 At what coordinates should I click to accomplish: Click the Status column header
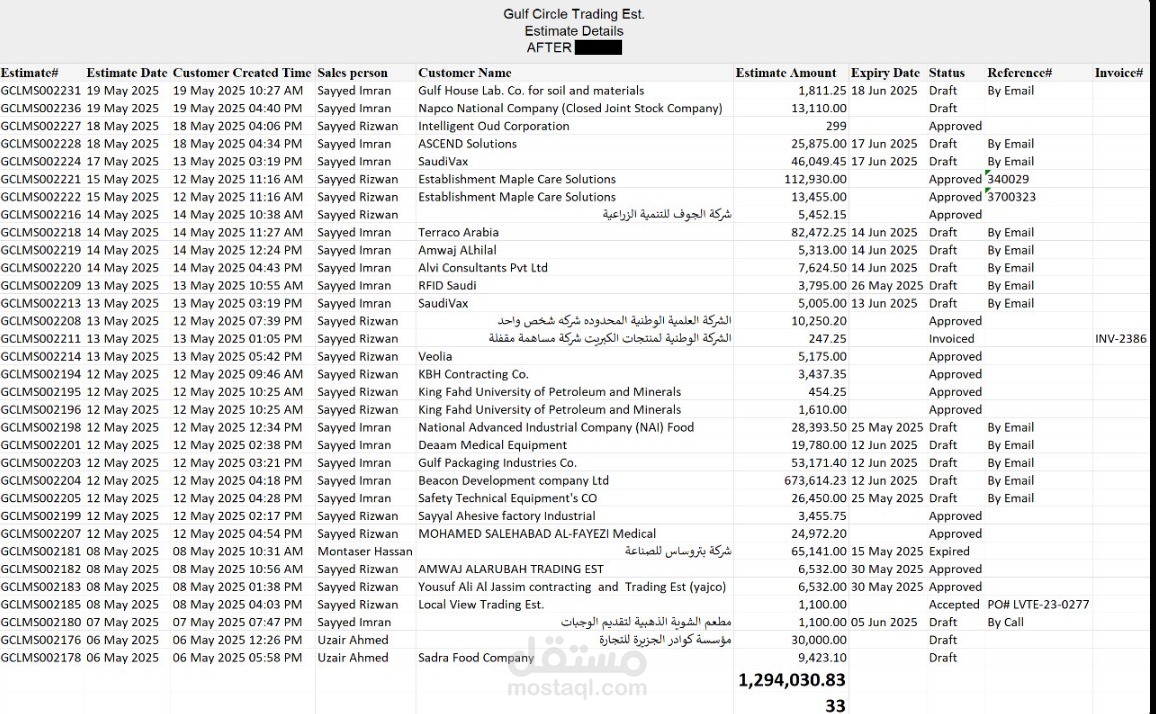(947, 73)
